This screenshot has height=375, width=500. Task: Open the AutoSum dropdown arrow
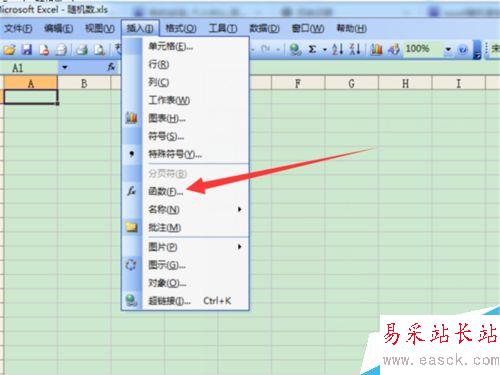[325, 50]
